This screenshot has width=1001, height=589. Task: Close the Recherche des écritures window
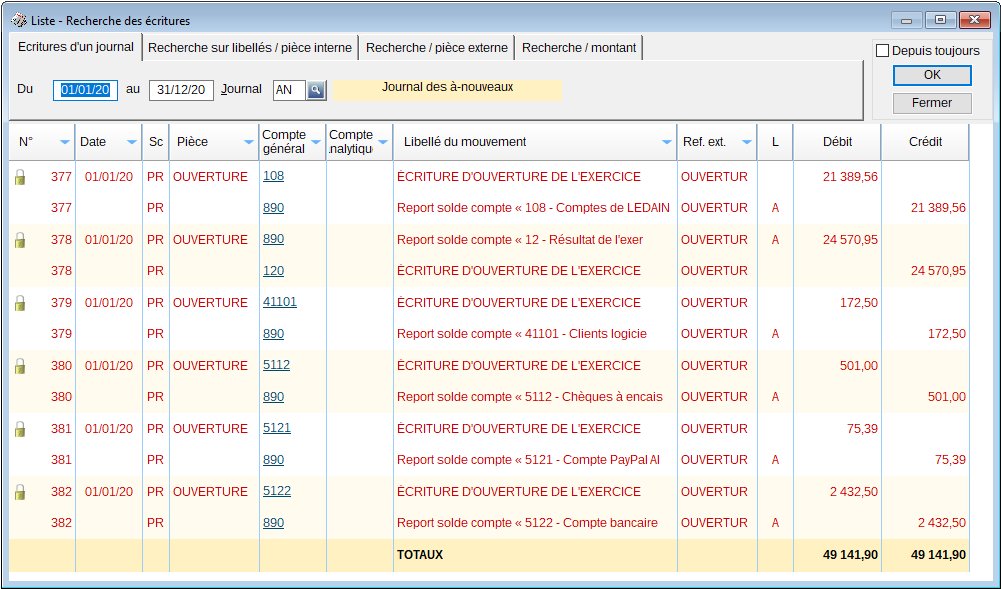point(975,20)
